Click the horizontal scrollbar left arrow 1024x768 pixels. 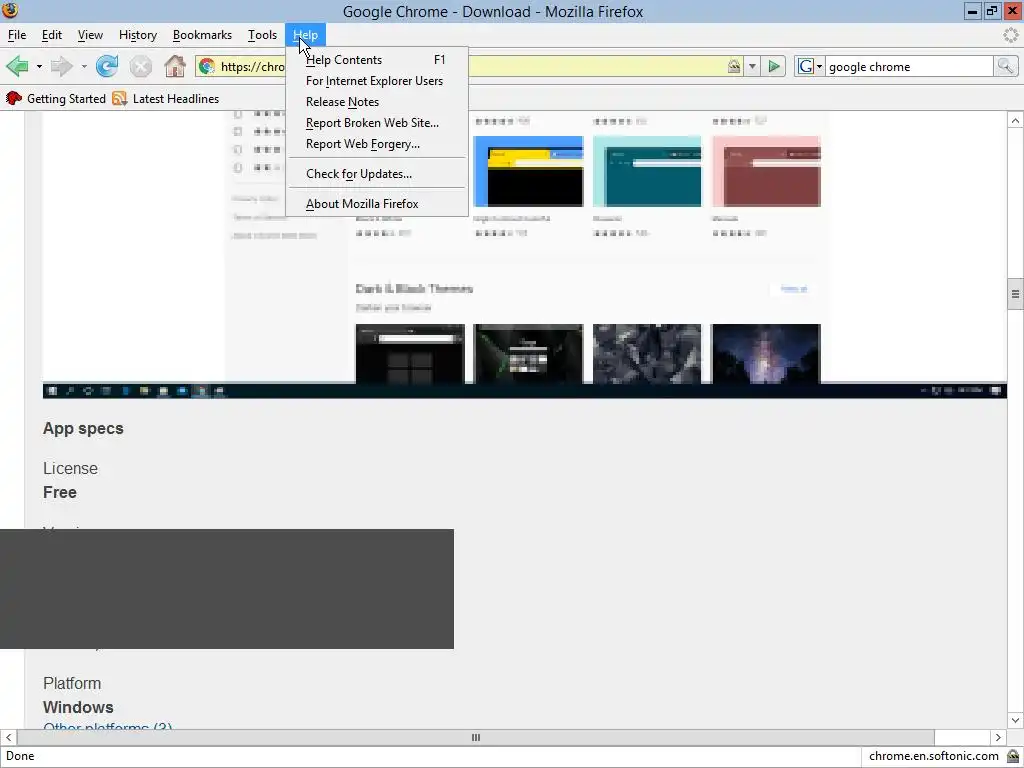(8, 737)
